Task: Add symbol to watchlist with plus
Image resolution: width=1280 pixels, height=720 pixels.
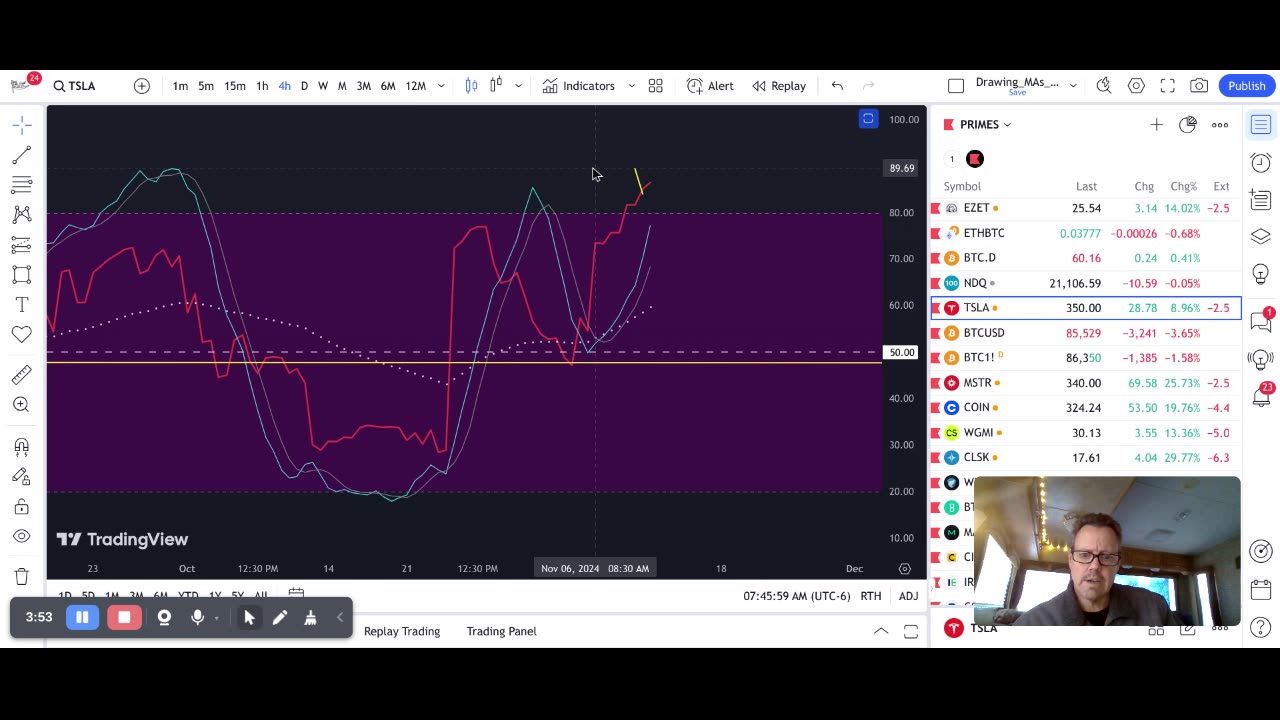Action: (1156, 125)
